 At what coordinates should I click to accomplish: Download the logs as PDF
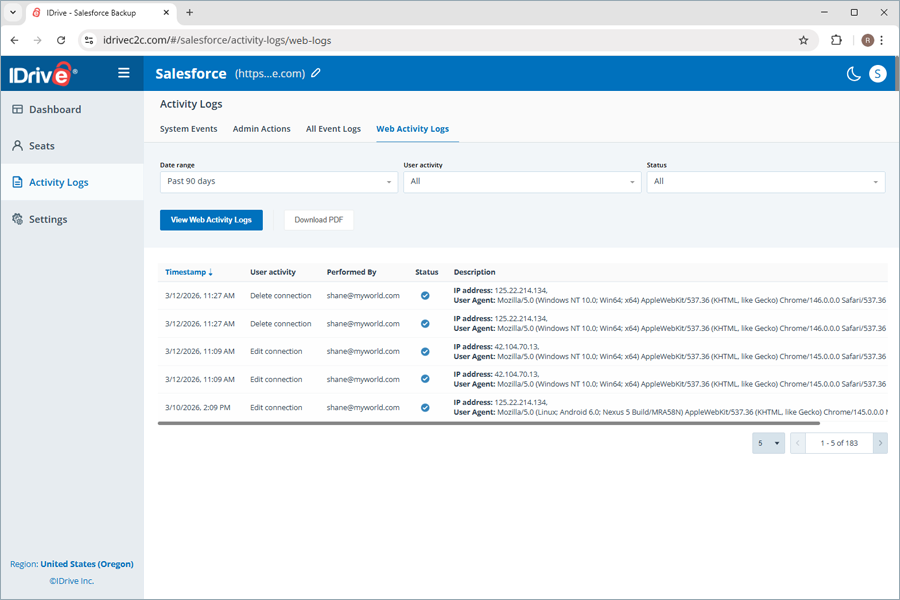(318, 220)
